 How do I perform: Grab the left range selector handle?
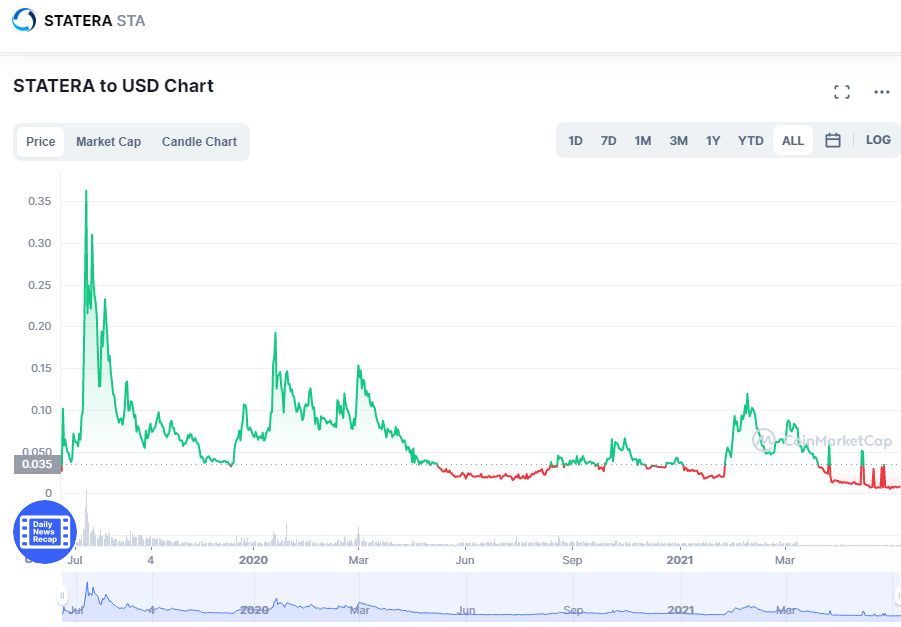[62, 595]
